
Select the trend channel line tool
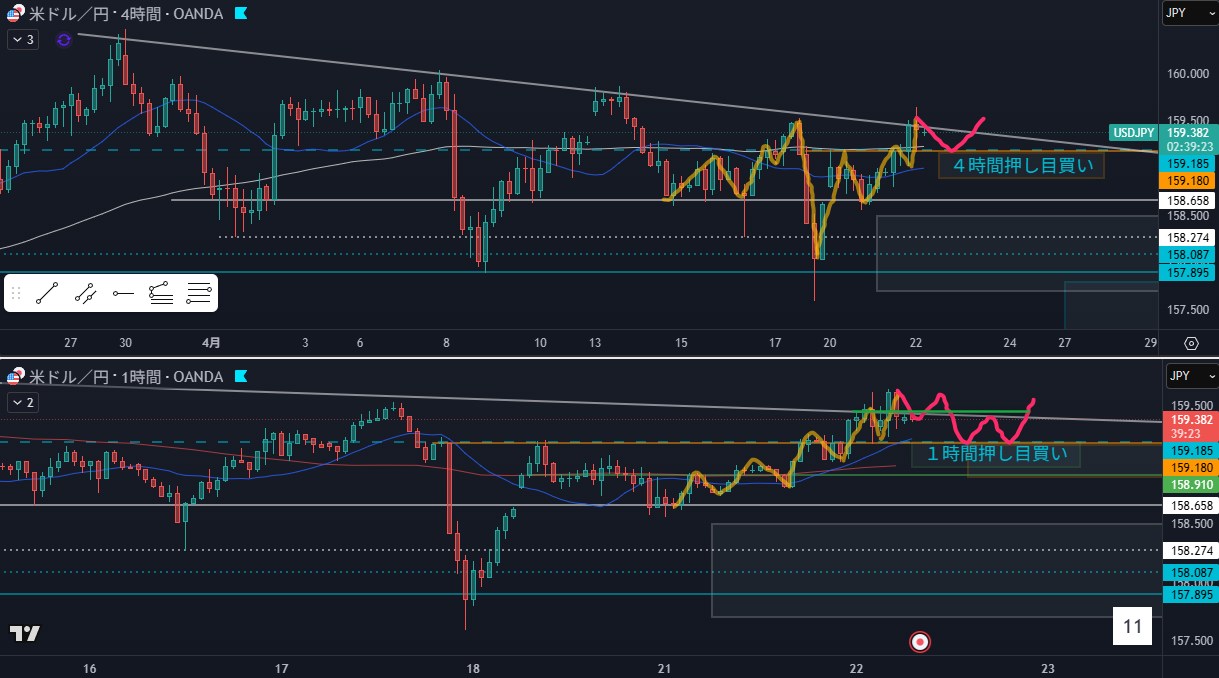click(x=85, y=293)
